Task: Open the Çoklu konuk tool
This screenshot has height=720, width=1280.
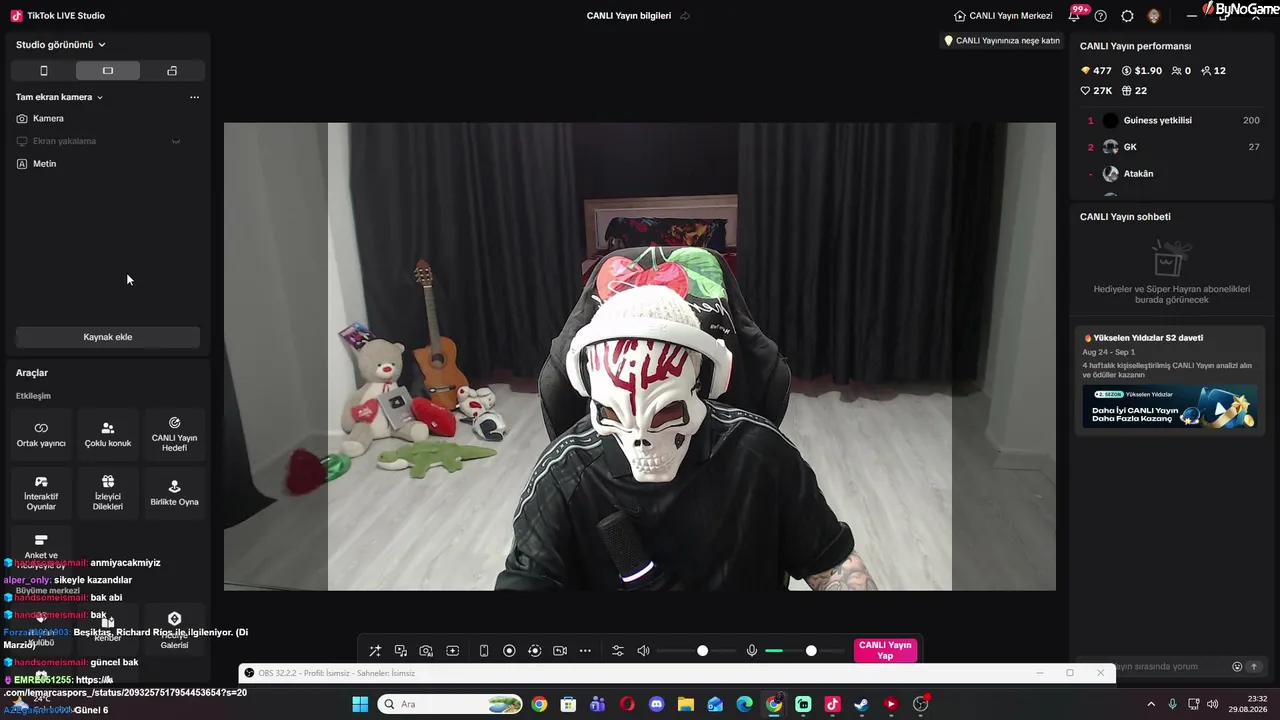Action: tap(108, 434)
